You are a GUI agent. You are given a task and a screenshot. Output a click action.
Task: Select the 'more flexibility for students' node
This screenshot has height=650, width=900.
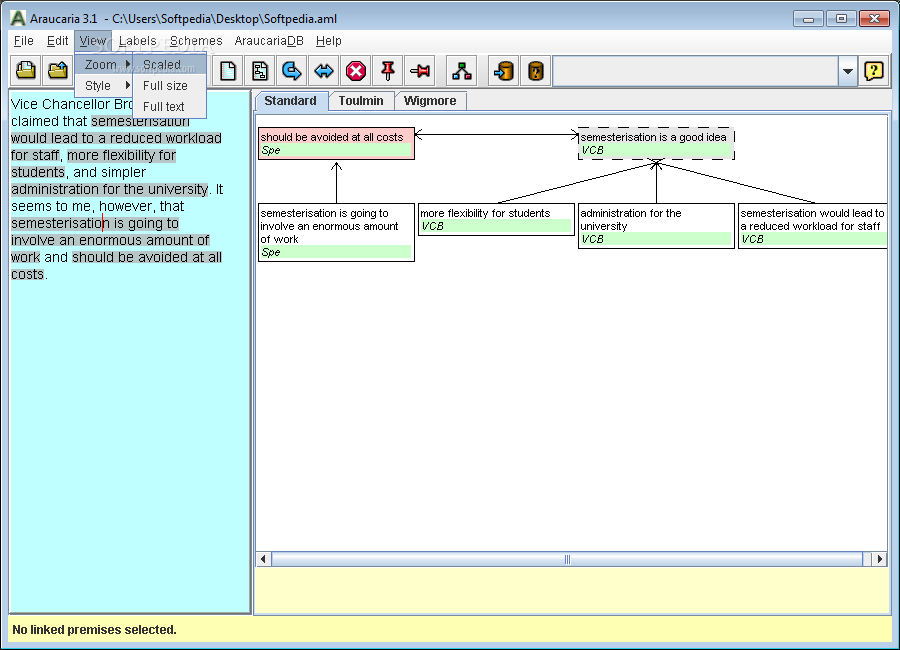coord(496,219)
